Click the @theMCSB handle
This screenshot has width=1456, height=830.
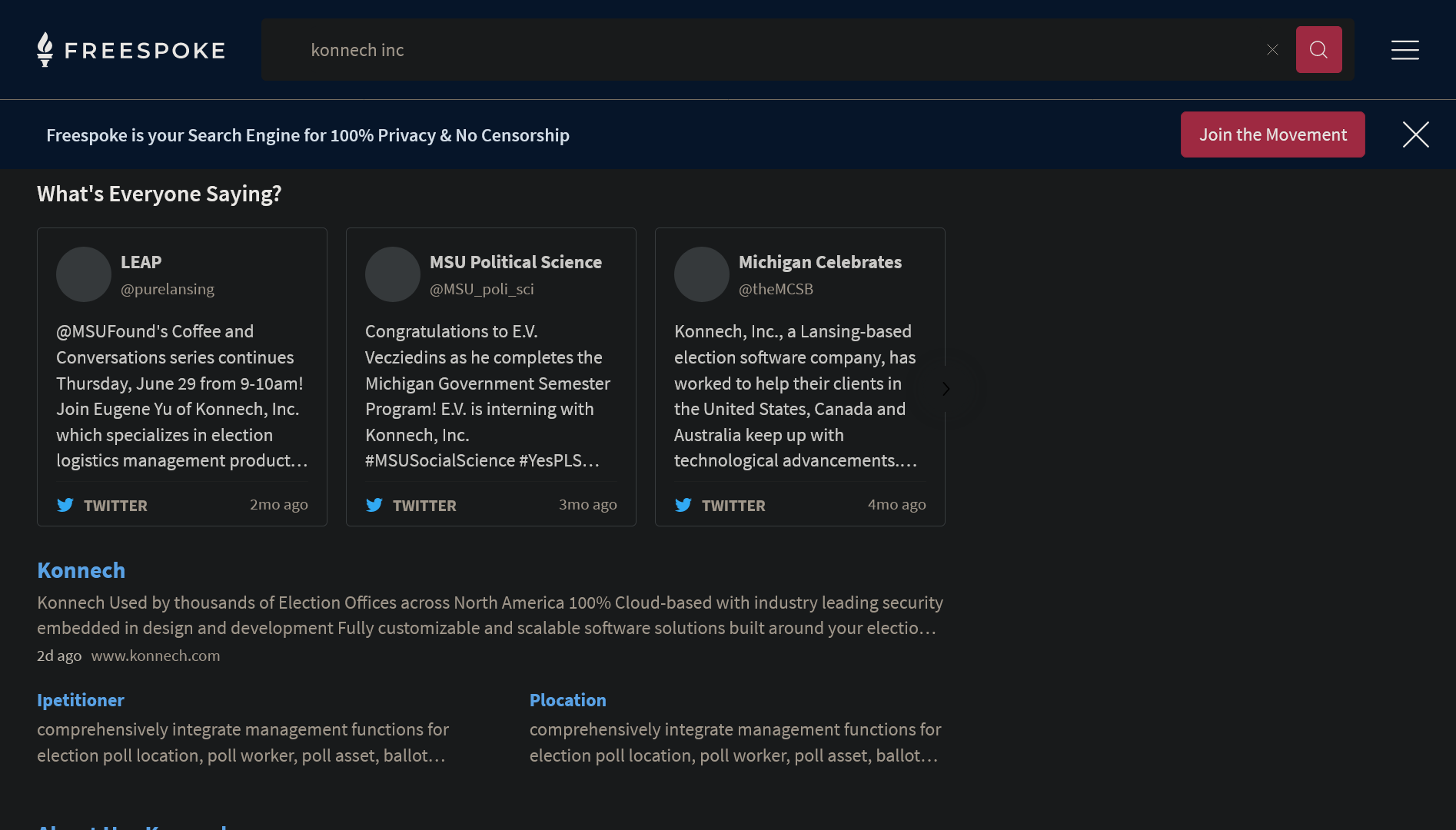(776, 289)
